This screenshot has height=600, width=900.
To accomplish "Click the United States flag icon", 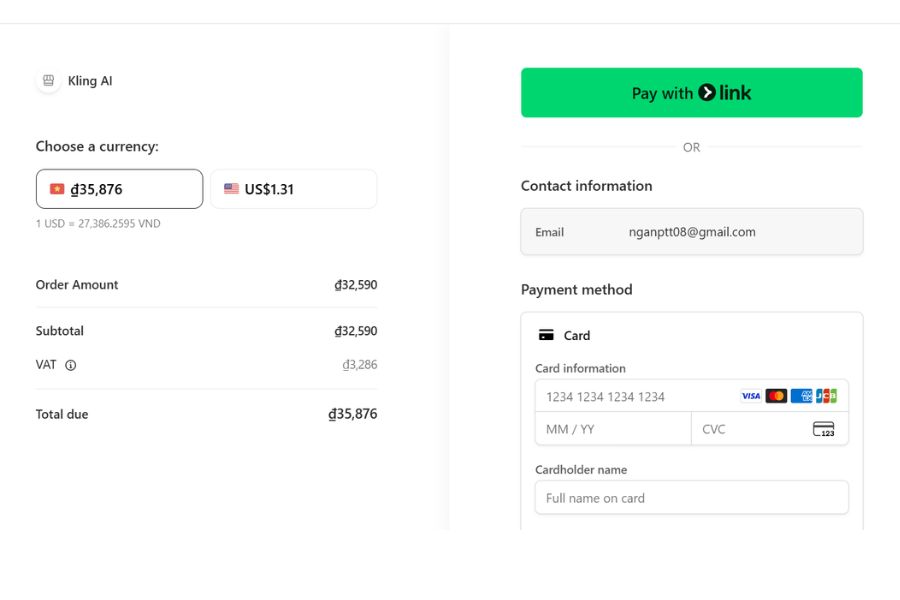I will [x=231, y=189].
